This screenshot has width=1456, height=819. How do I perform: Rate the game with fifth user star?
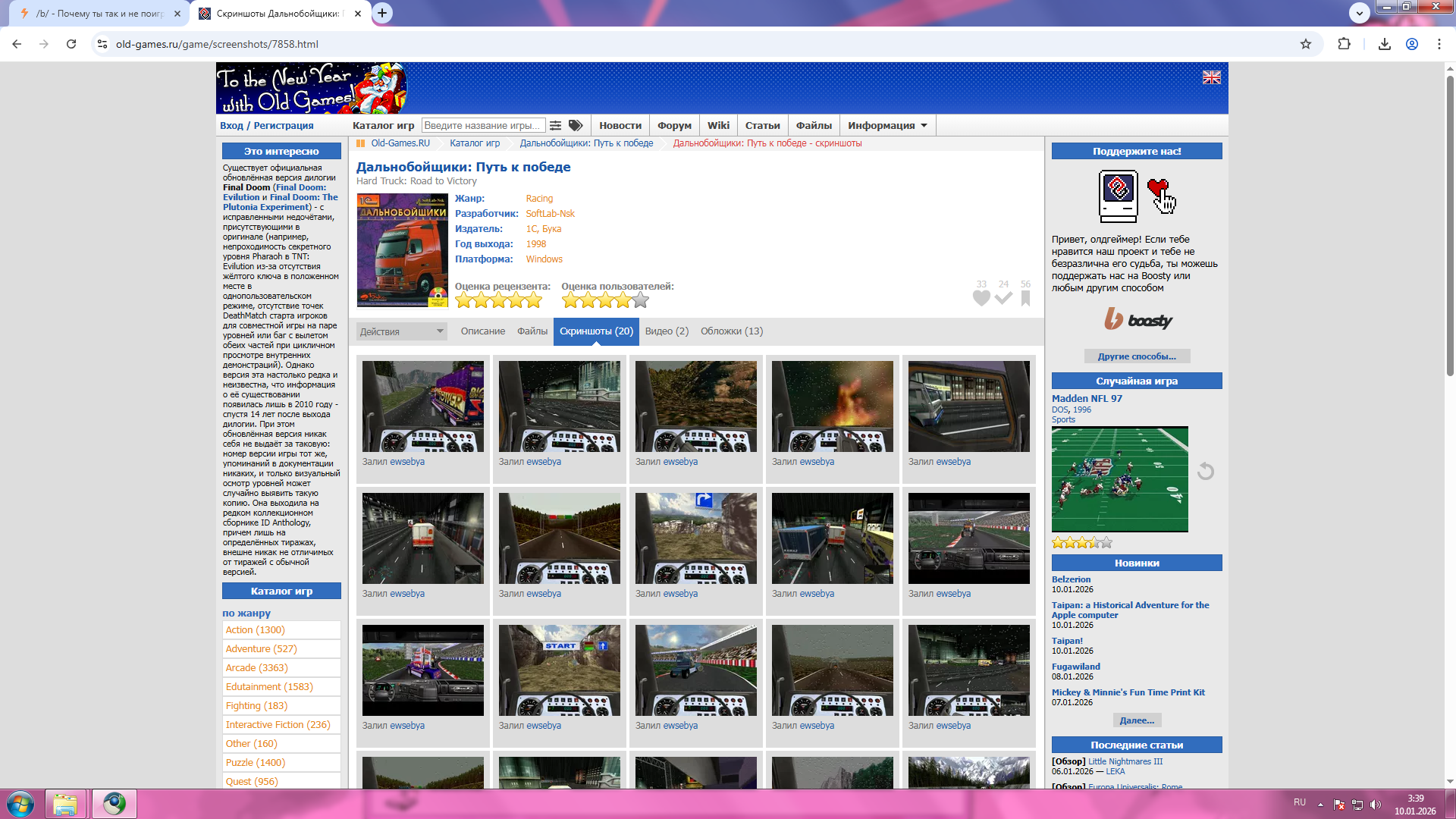[x=641, y=301]
